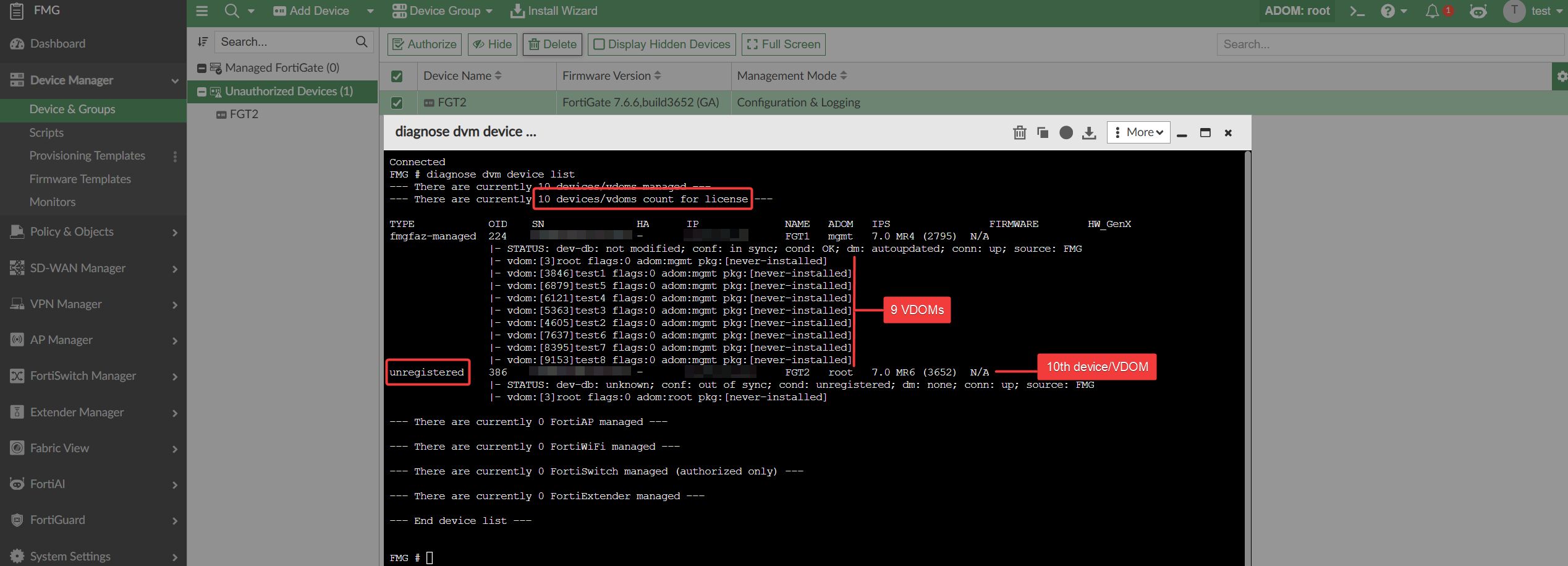Open Firmware Templates in the sidebar
Image resolution: width=1568 pixels, height=566 pixels.
(80, 179)
